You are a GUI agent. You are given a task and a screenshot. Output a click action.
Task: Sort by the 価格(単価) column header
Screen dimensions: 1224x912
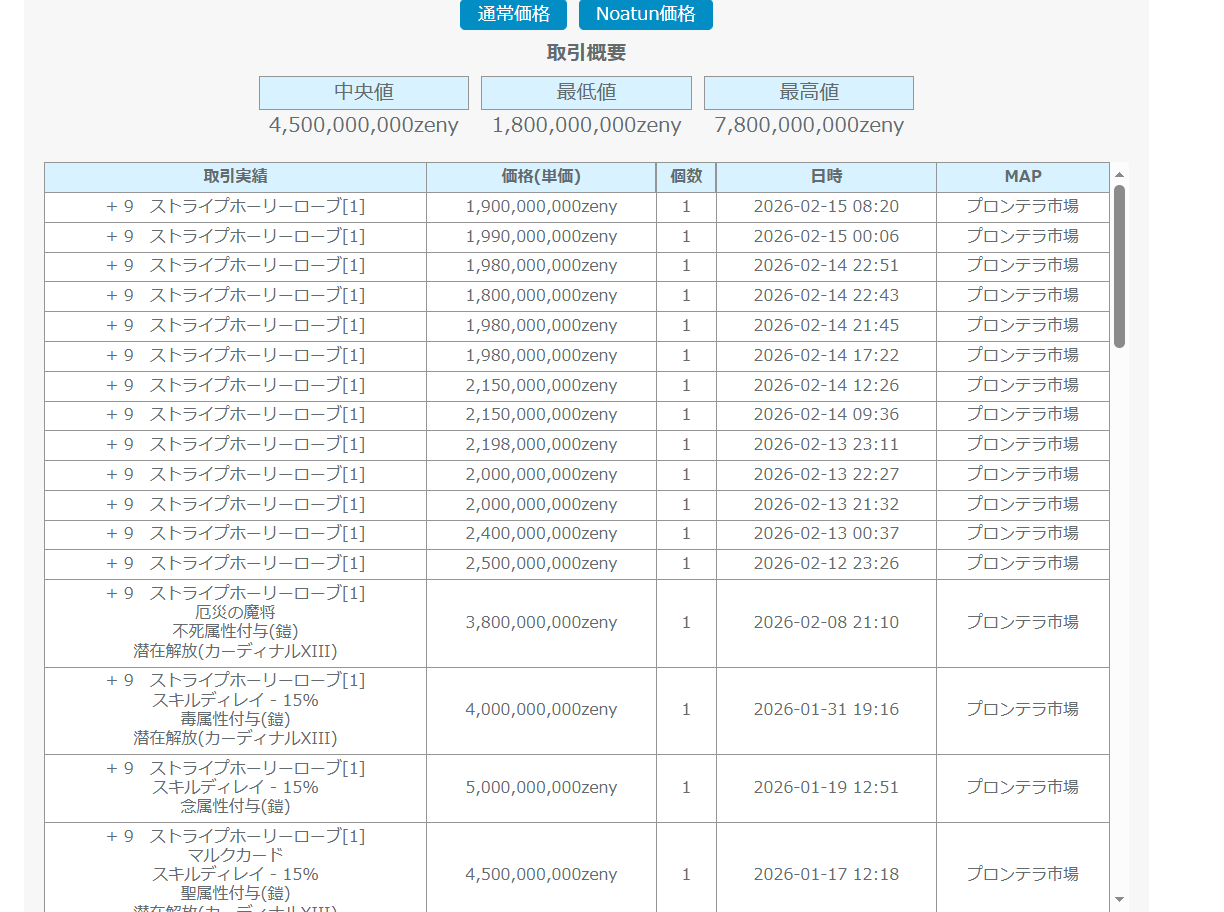(x=541, y=177)
